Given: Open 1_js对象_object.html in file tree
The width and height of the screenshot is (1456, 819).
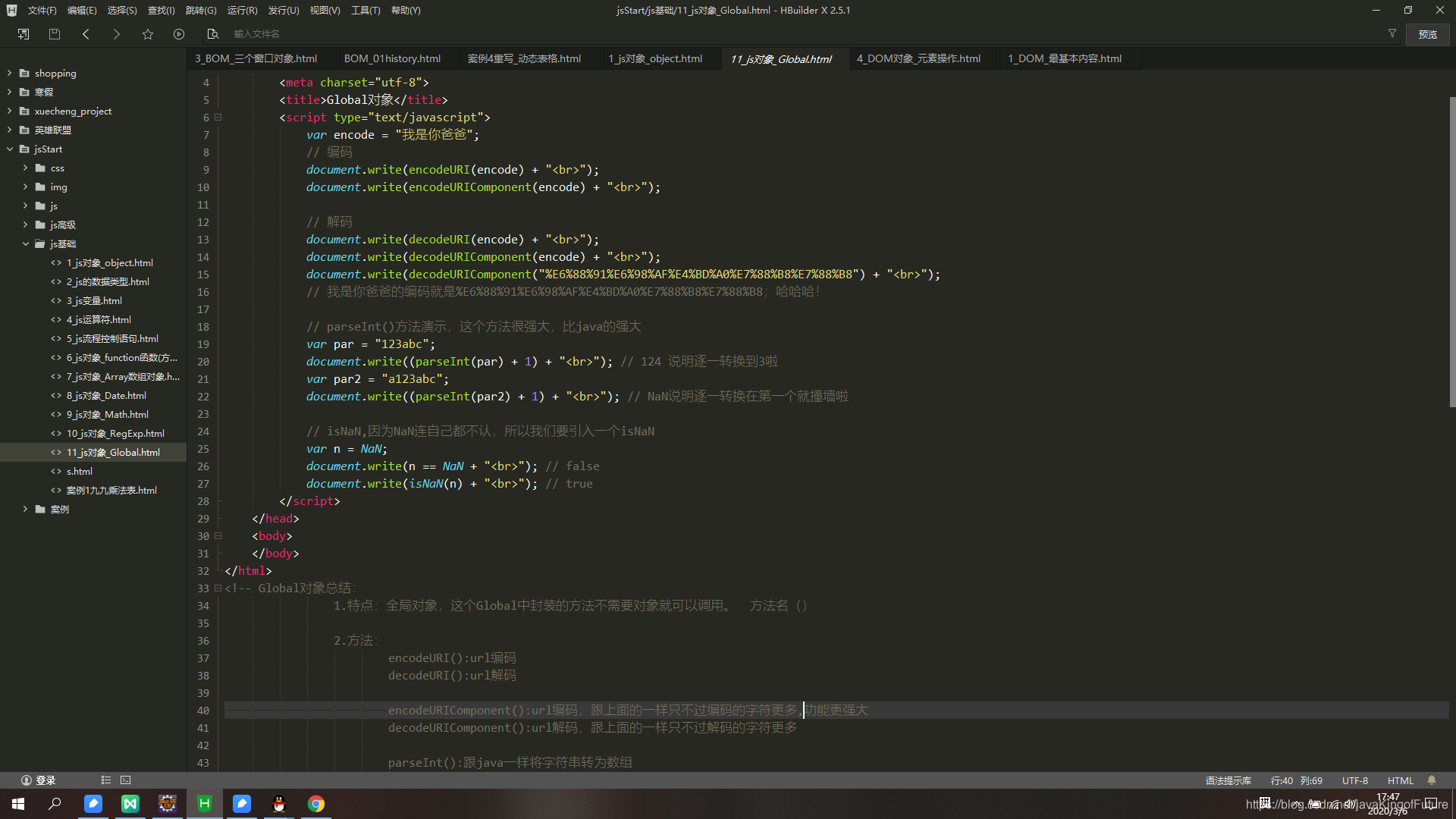Looking at the screenshot, I should [x=109, y=262].
